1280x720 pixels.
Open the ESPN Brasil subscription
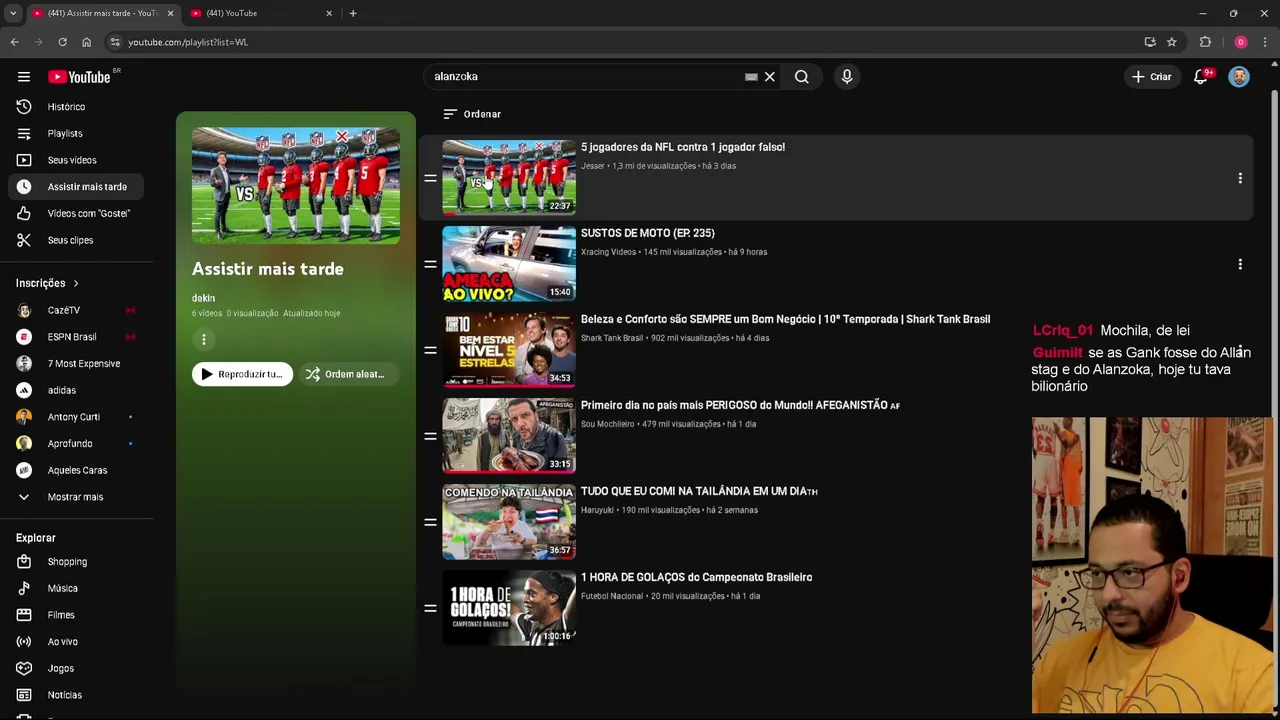77,337
